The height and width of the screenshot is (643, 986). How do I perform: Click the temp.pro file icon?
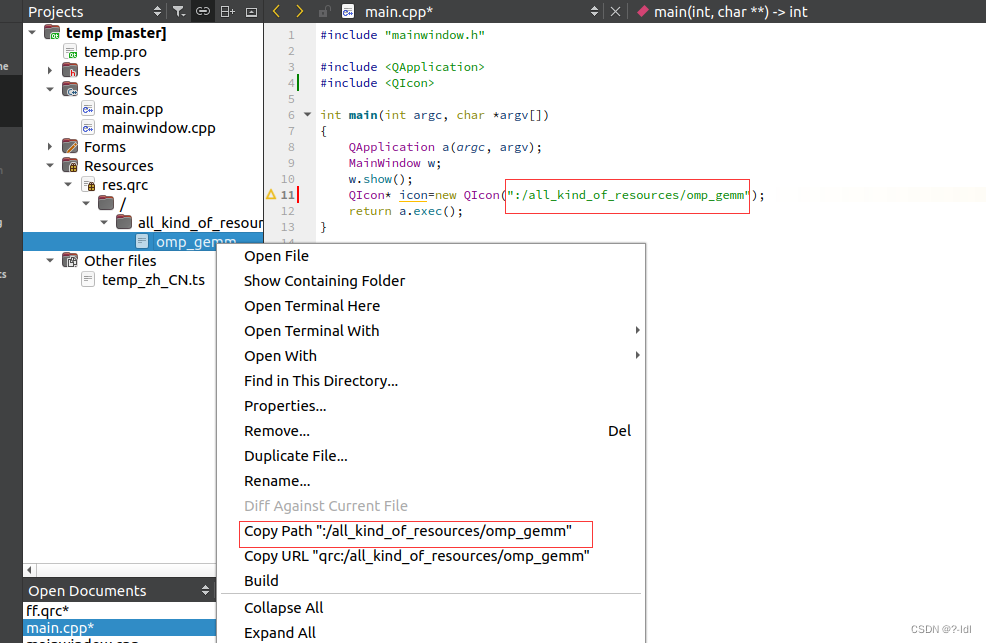[x=70, y=52]
